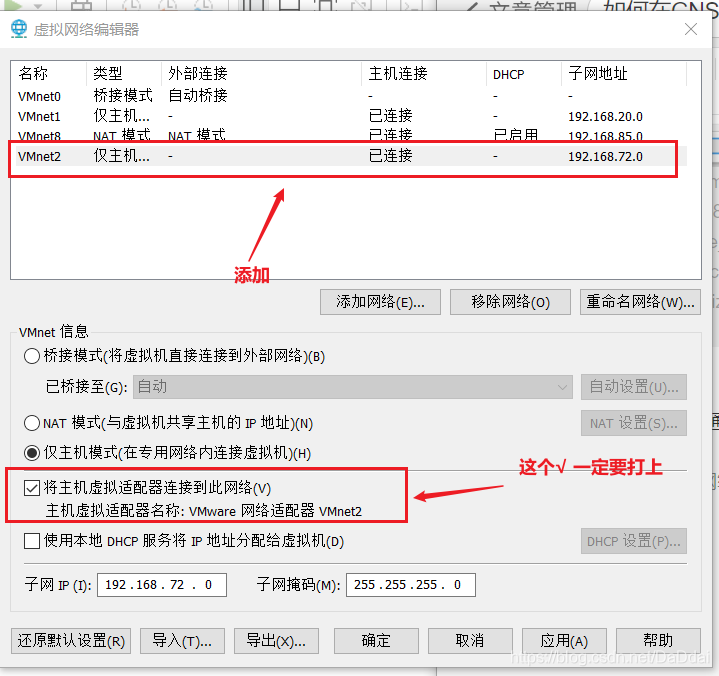Click the 应用(A) button
Viewport: 719px width, 676px height.
564,641
